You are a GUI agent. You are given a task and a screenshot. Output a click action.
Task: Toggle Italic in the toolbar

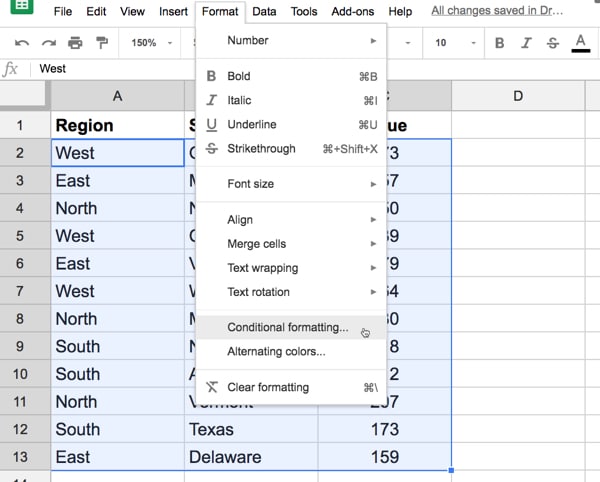pos(527,43)
